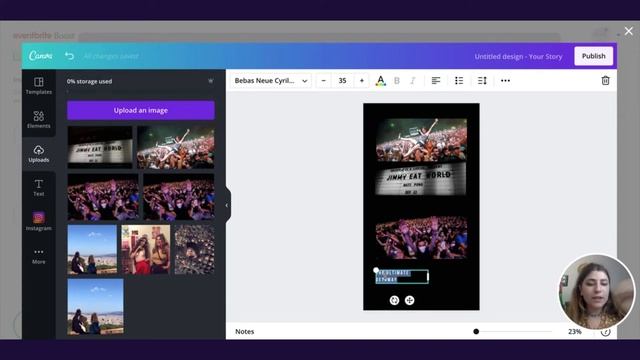Toggle bulleted list formatting
The width and height of the screenshot is (640, 360).
pyautogui.click(x=459, y=81)
